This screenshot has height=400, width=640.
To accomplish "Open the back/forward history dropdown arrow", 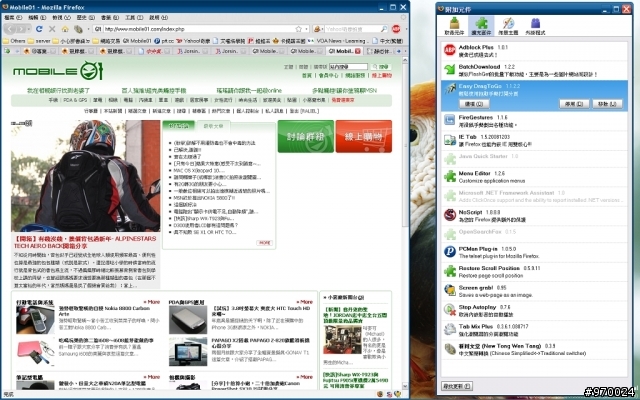I will point(29,29).
